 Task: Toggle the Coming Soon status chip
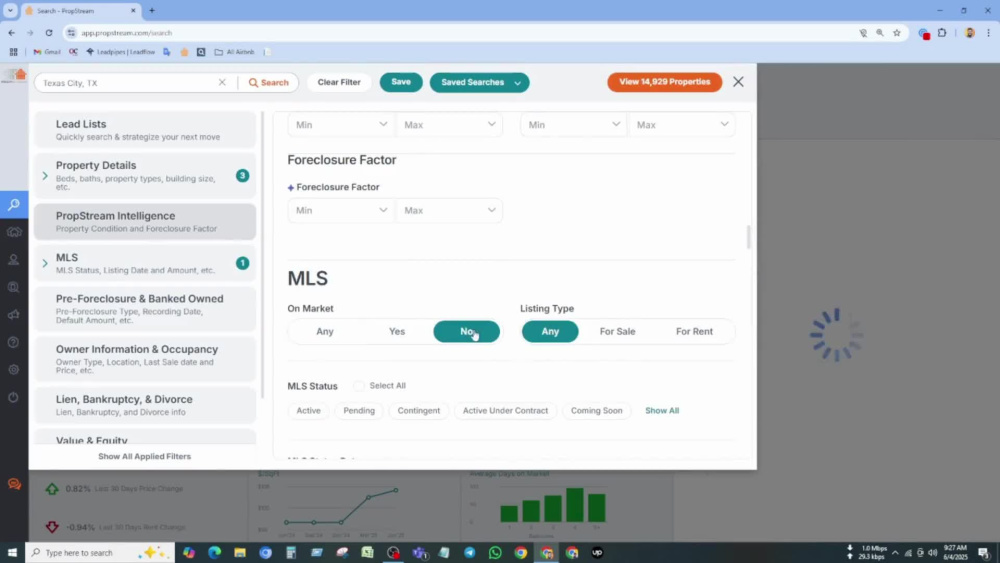(x=596, y=411)
